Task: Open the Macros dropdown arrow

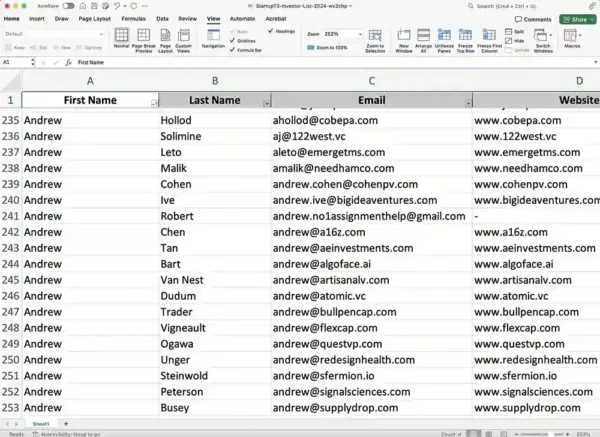Action: pos(580,35)
